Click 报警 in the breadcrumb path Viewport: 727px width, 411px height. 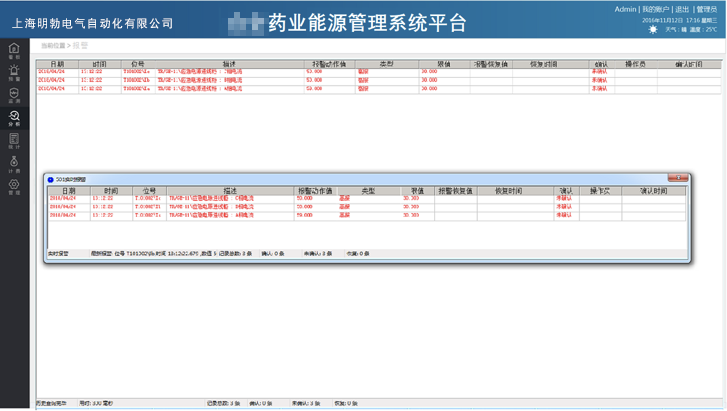[x=79, y=46]
